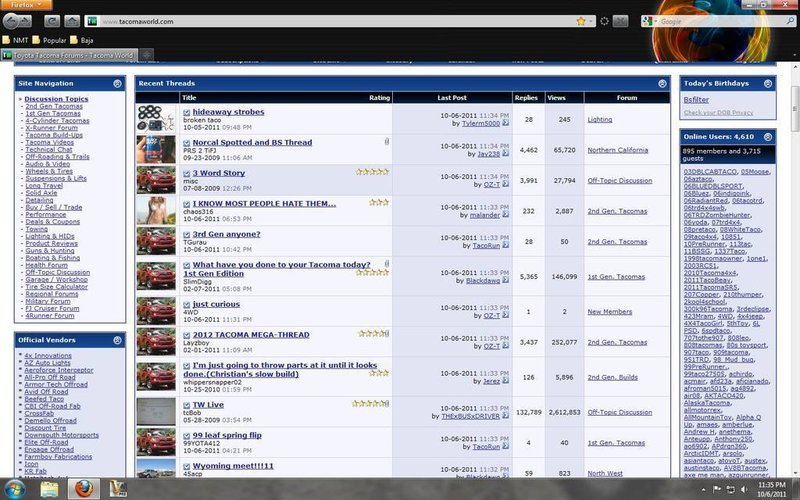
Task: Open the Norcal Spotted and BS Thread
Action: (252, 142)
